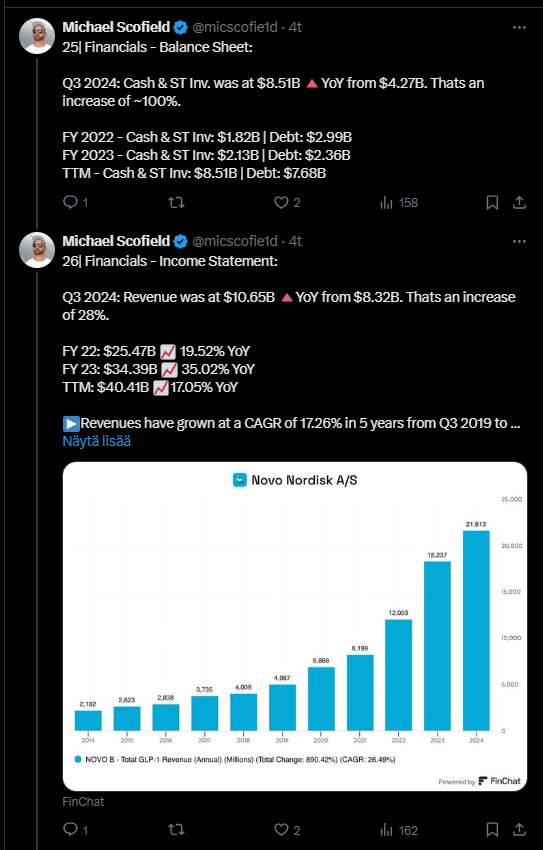
Task: Bookmark the Balance Sheet tweet
Action: pyautogui.click(x=492, y=203)
